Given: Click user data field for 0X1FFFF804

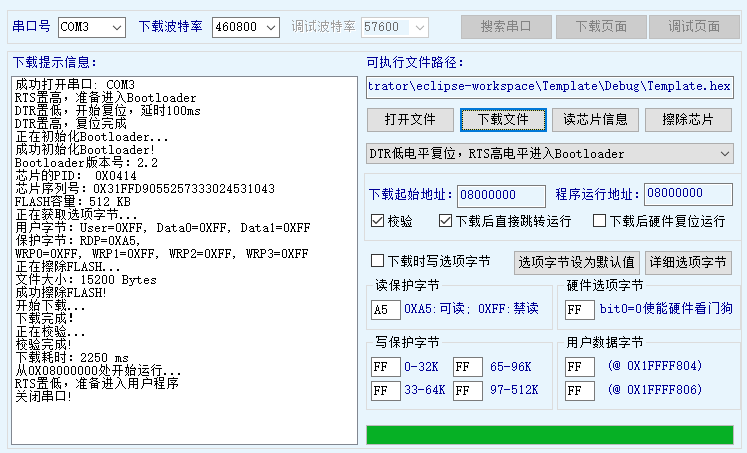Looking at the screenshot, I should [580, 367].
